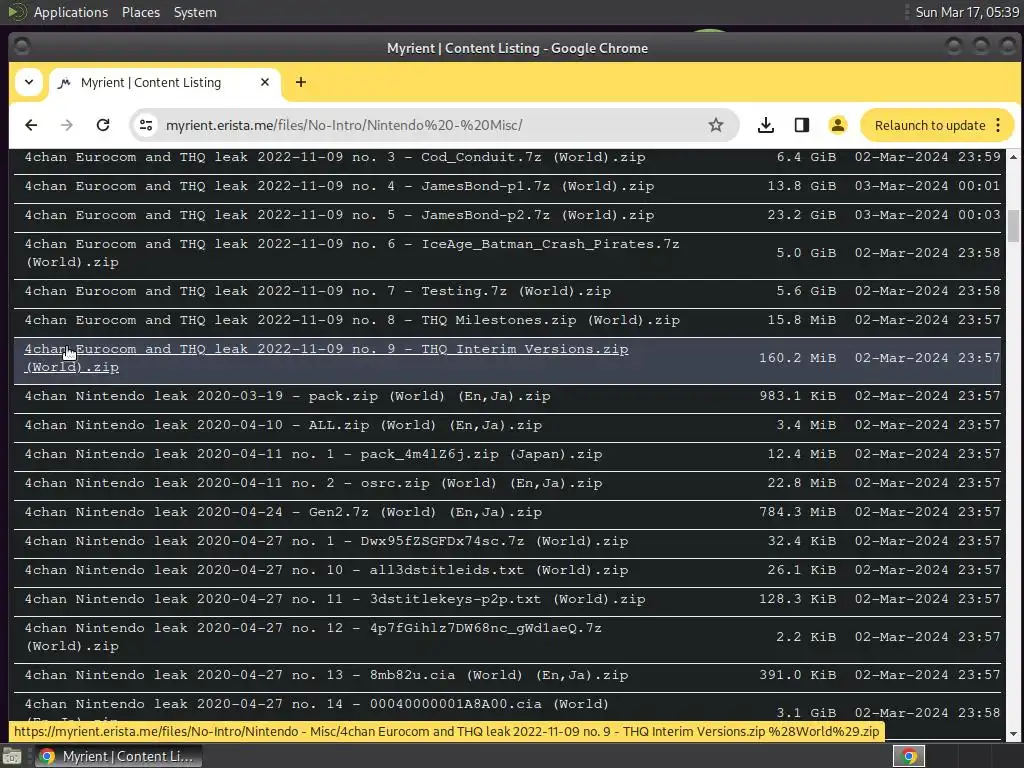Download Cod_Conduit.7z (World).zip
The image size is (1024, 768).
[x=335, y=157]
